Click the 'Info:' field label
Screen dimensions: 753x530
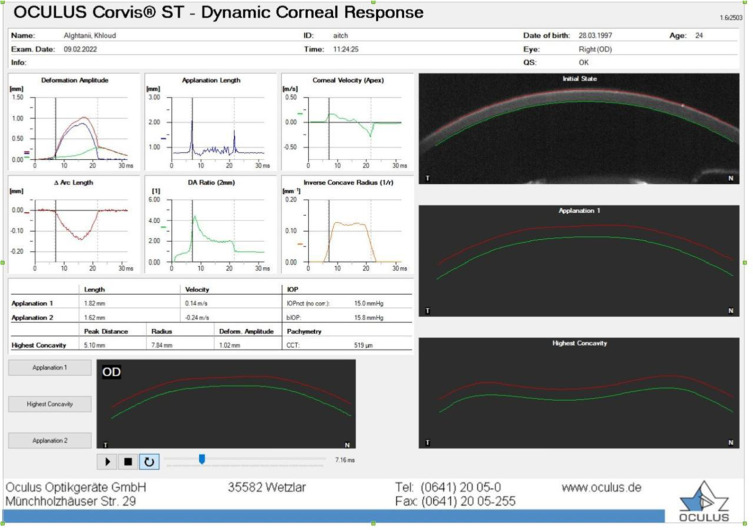pyautogui.click(x=18, y=62)
